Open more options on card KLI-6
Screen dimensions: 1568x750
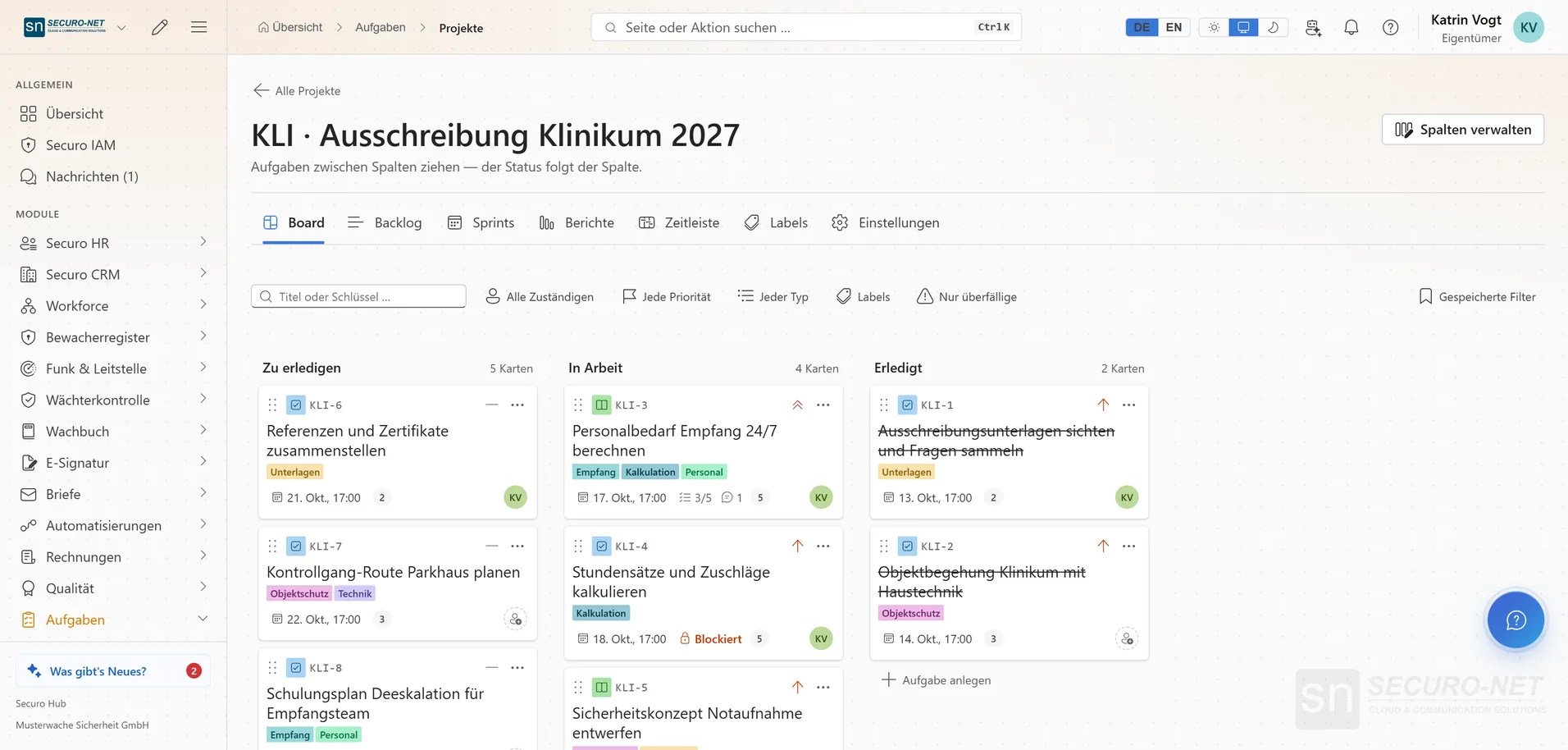pos(517,405)
